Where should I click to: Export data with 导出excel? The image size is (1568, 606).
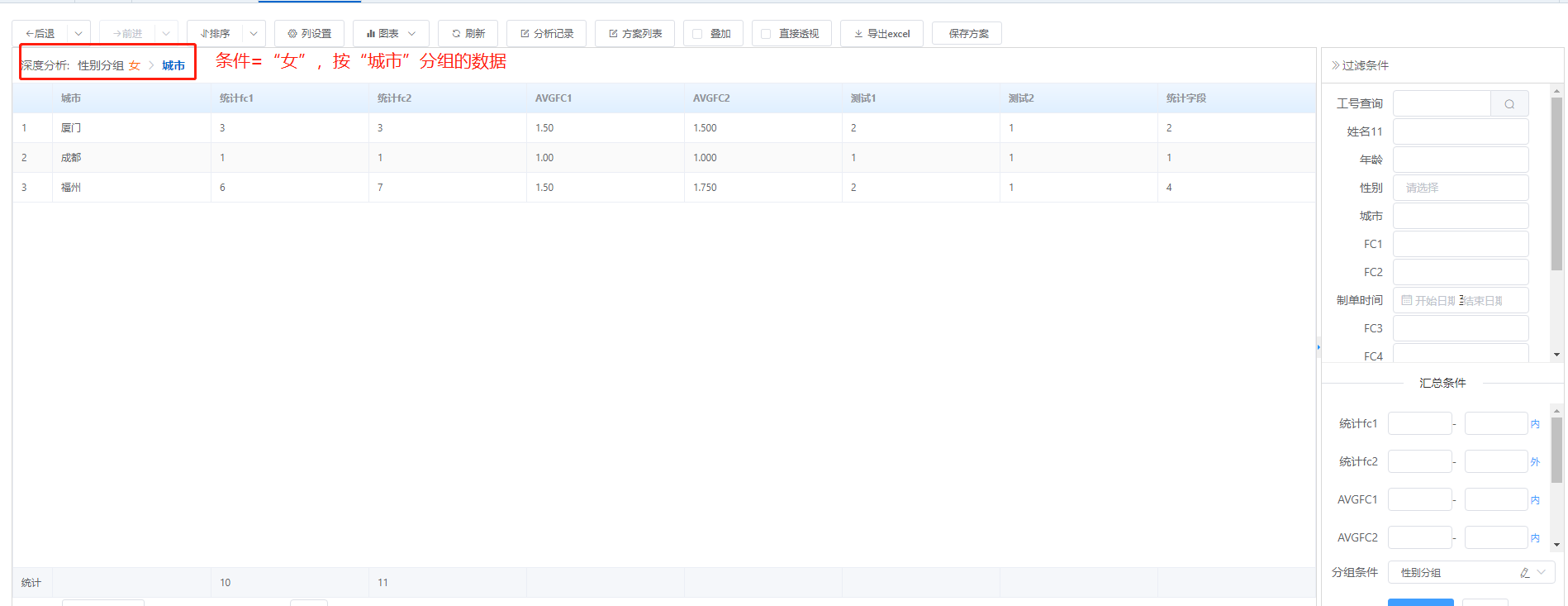tap(881, 34)
